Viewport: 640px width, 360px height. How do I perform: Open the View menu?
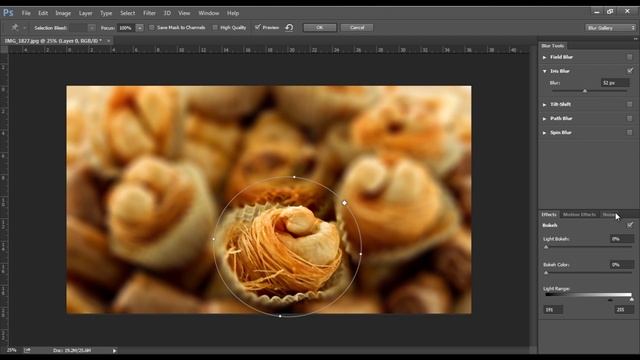(184, 13)
